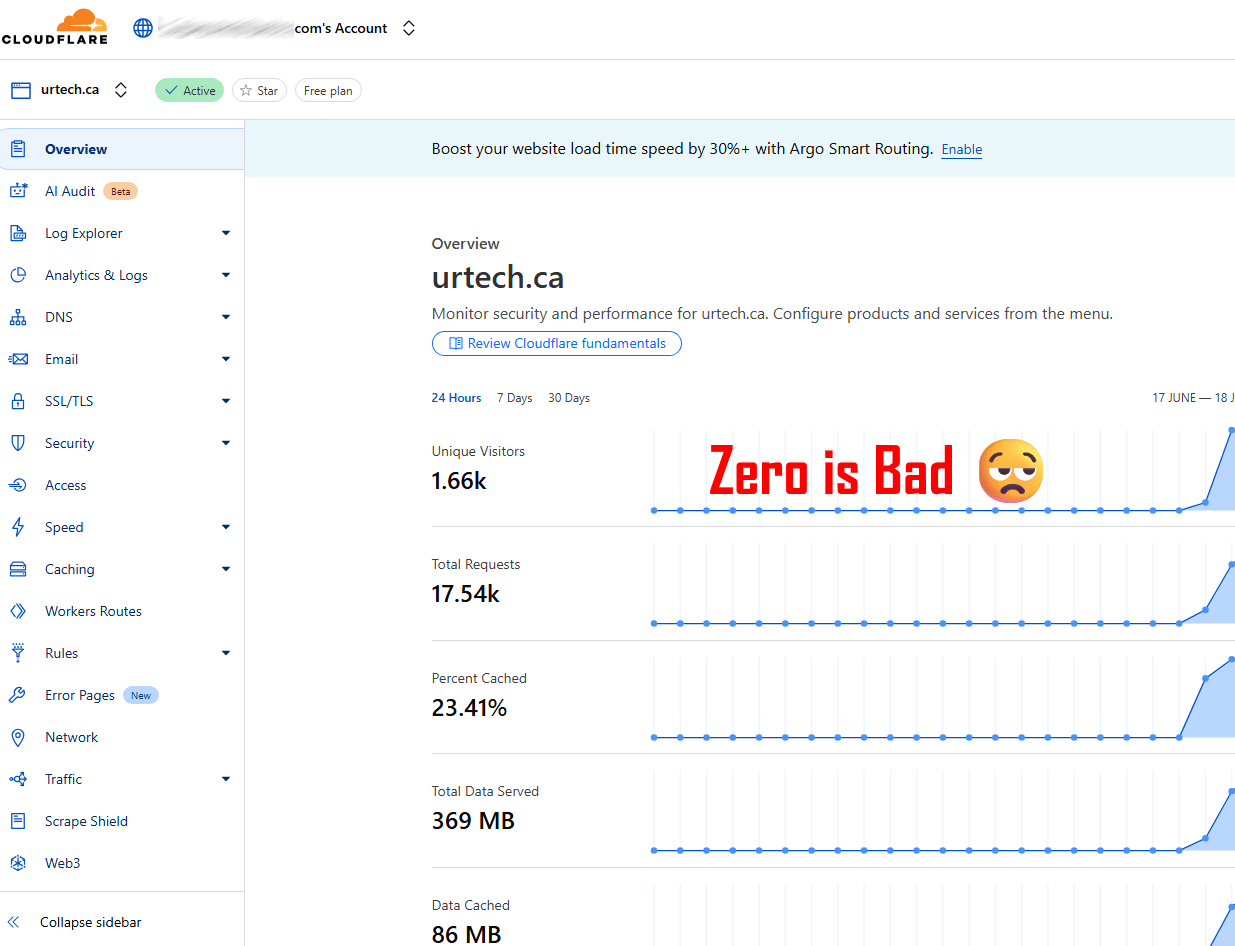1235x946 pixels.
Task: Open the Overview menu item
Action: coord(76,149)
